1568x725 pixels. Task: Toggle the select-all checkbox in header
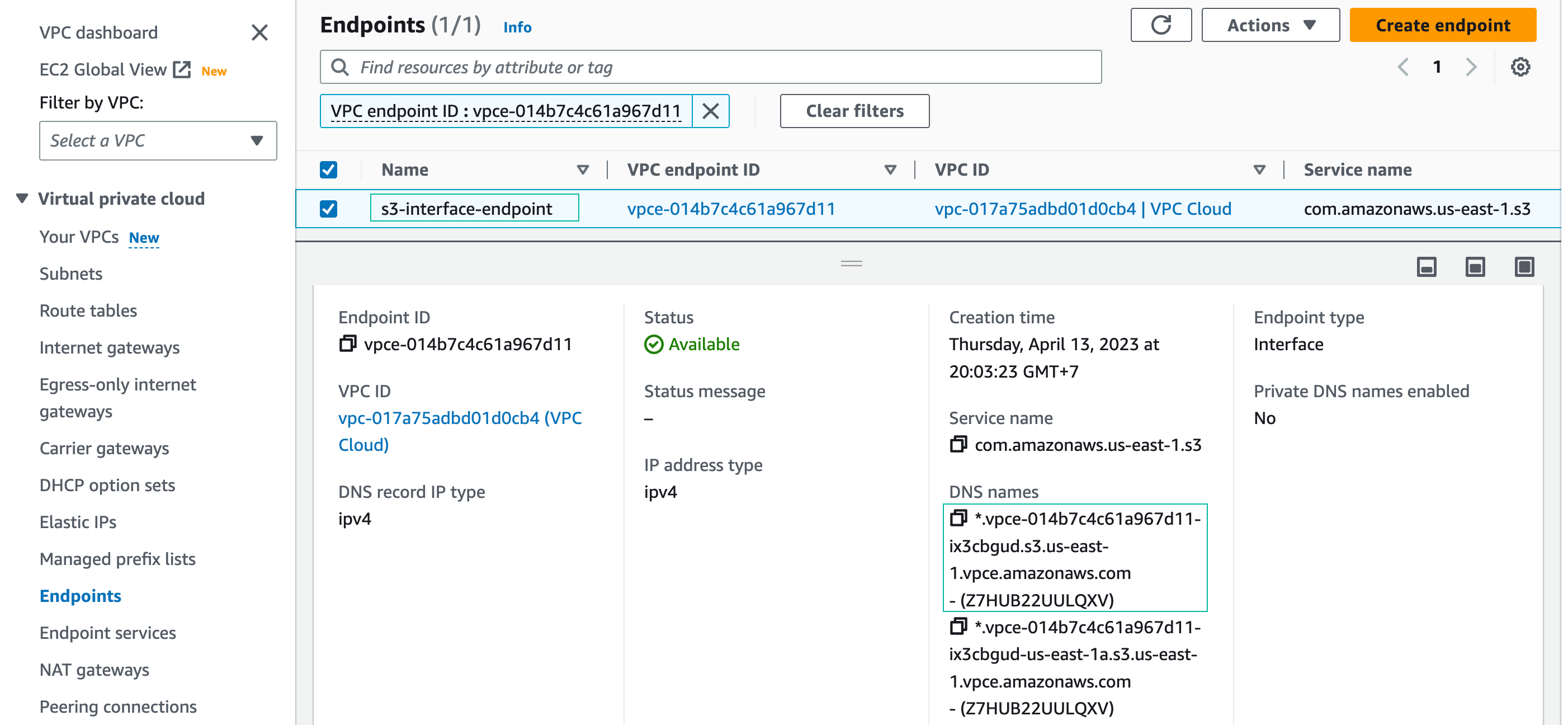click(x=329, y=170)
